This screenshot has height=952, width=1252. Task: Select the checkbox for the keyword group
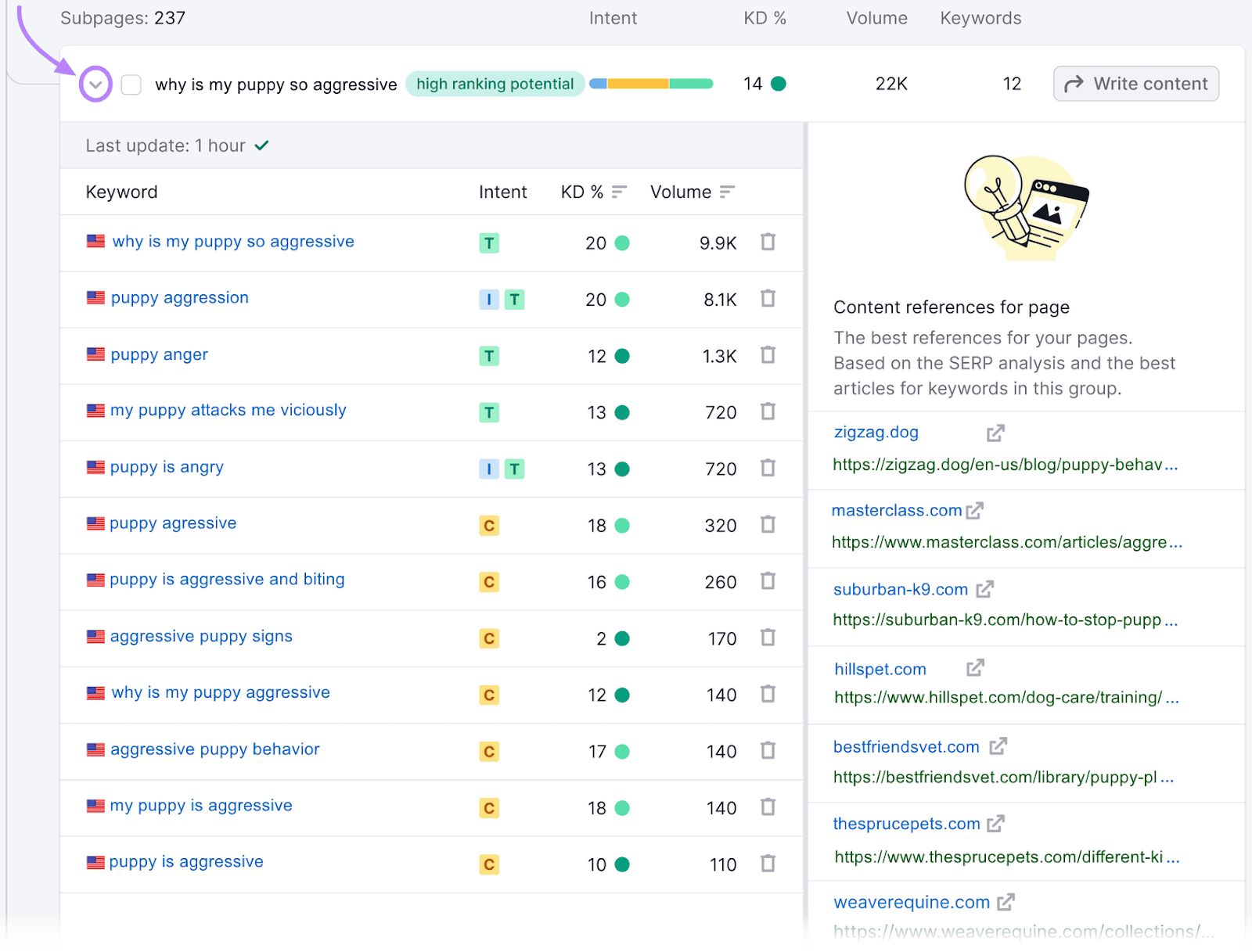pyautogui.click(x=131, y=84)
